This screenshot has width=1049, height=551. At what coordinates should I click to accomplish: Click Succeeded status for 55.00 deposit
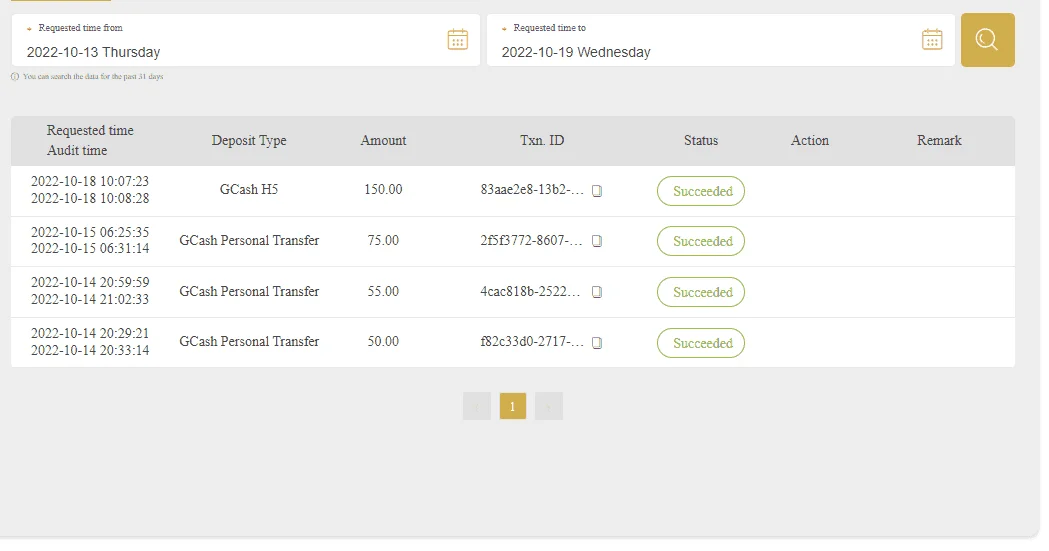[x=700, y=292]
